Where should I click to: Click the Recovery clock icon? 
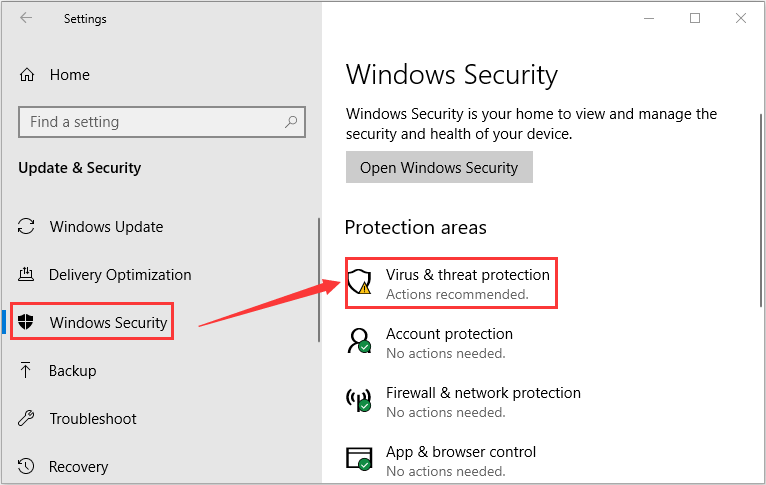(26, 466)
